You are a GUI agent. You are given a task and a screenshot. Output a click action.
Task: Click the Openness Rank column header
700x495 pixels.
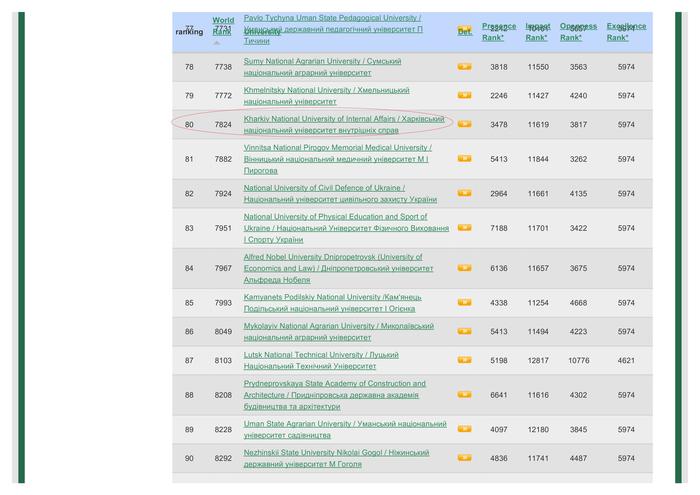point(577,32)
